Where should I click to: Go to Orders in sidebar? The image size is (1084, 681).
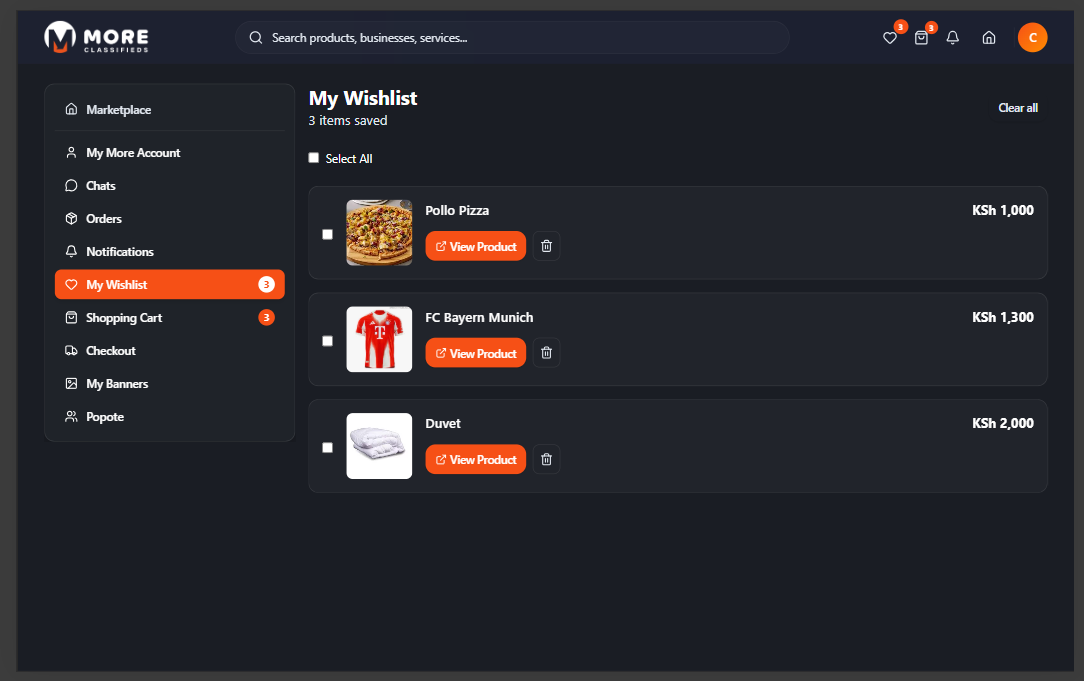pos(104,219)
